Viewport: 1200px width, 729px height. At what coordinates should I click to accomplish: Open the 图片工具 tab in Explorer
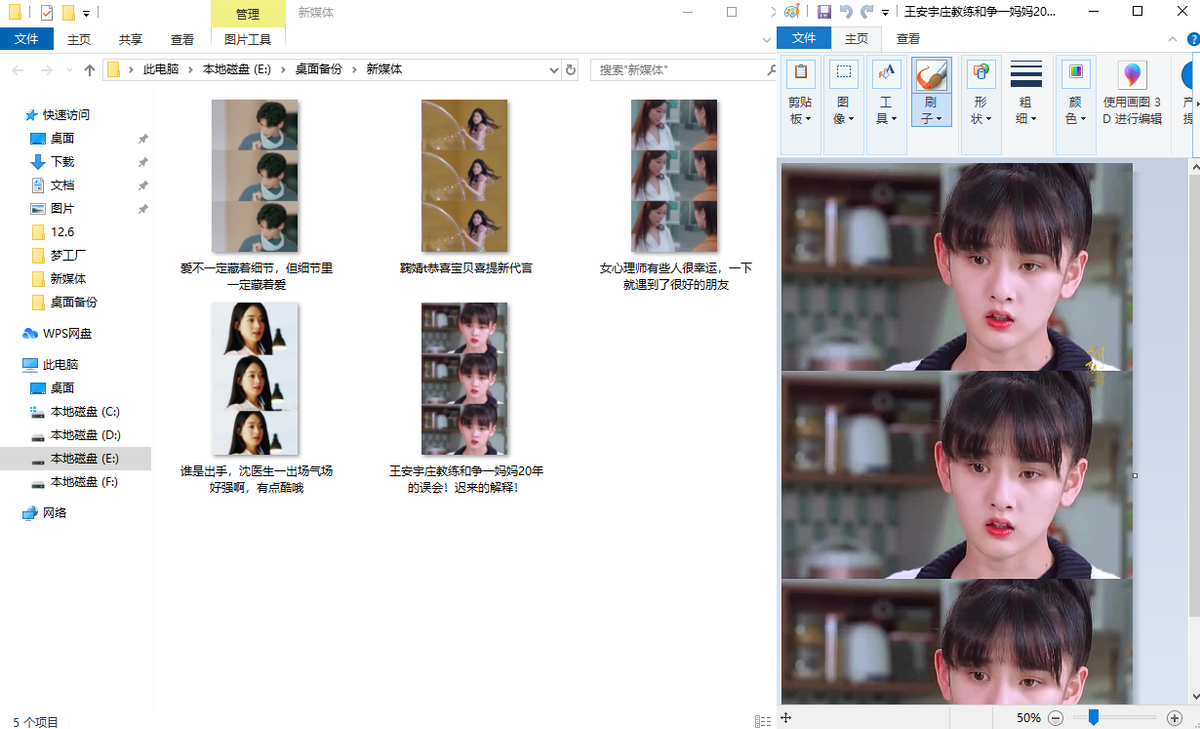tap(248, 39)
